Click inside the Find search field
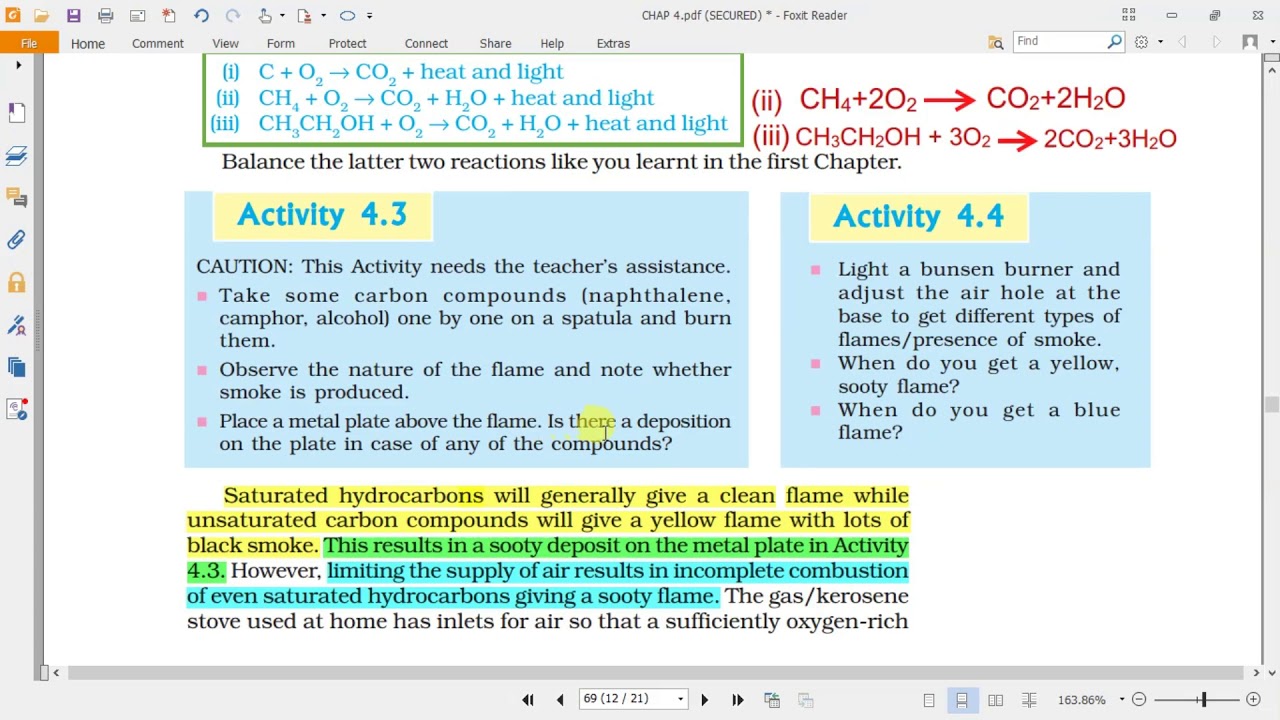1280x720 pixels. point(1060,41)
